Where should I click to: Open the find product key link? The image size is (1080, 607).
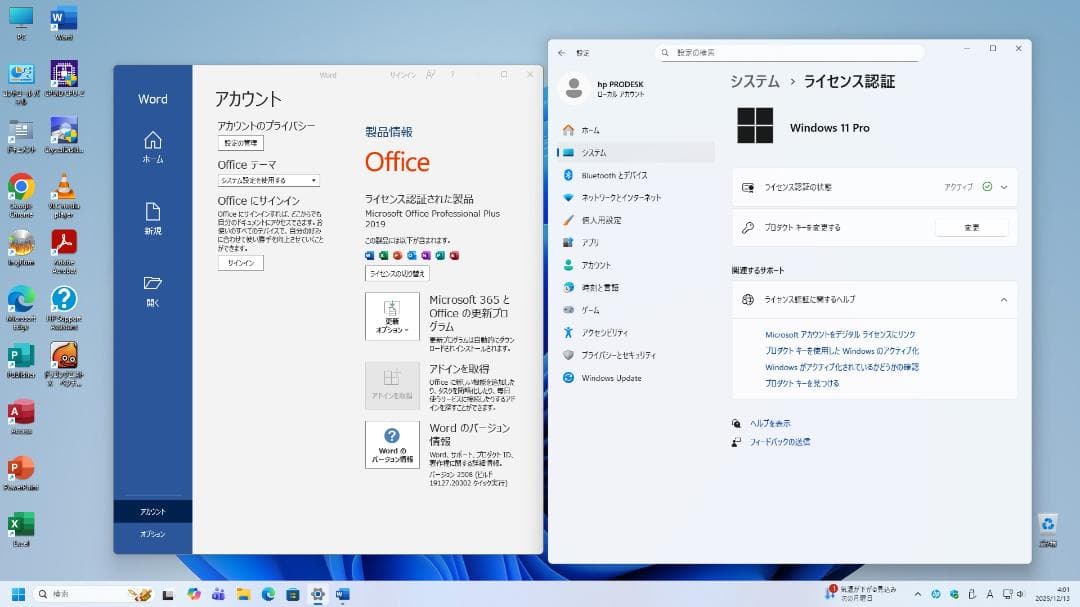tap(802, 383)
